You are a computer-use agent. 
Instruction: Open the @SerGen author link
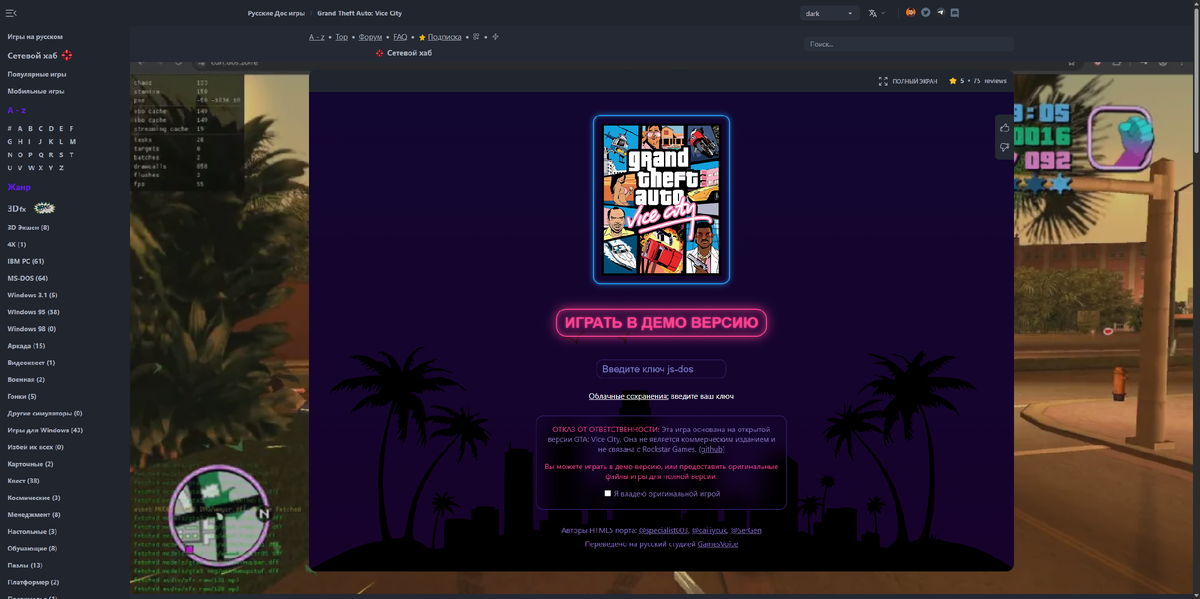pyautogui.click(x=746, y=530)
